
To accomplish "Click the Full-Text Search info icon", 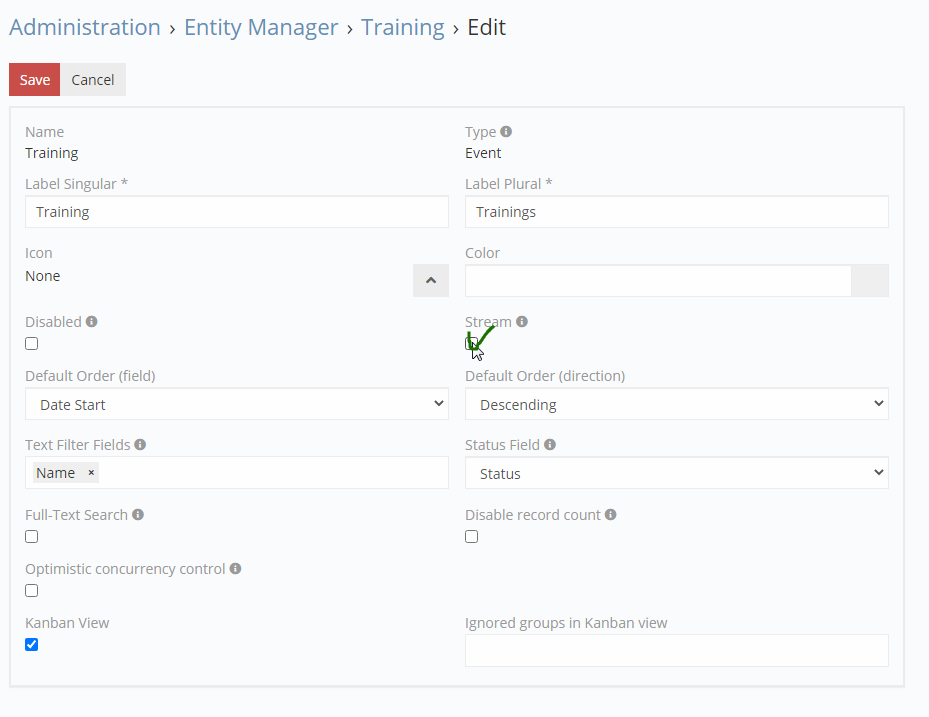I will coord(138,515).
